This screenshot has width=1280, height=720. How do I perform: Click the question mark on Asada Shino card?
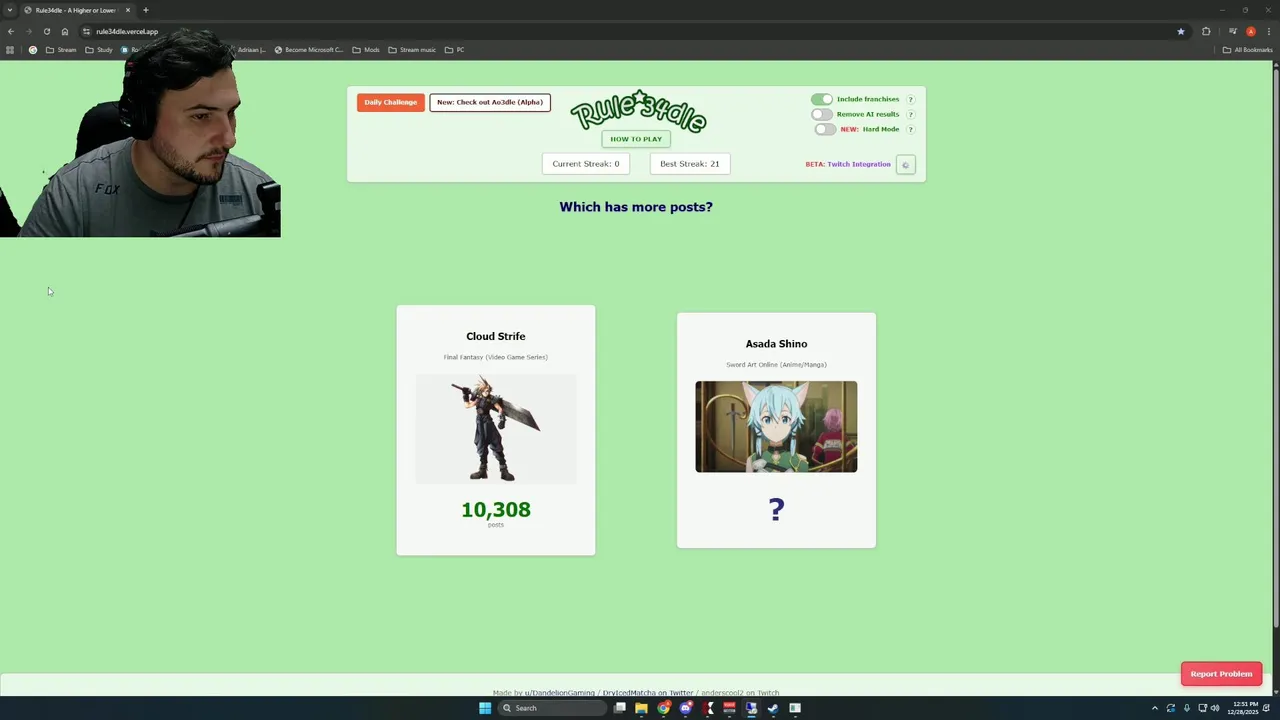pos(776,510)
